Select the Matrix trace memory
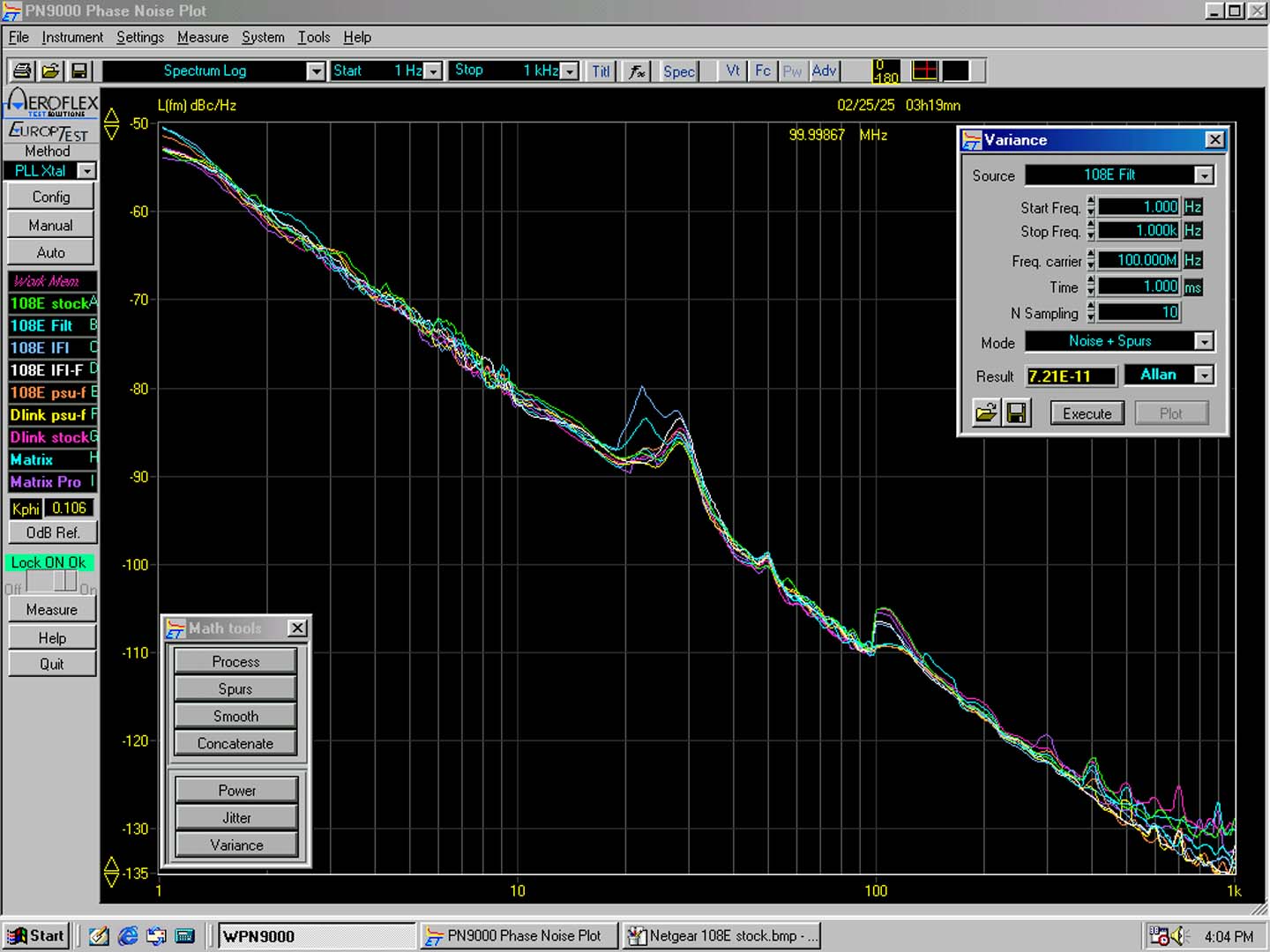 pos(52,460)
